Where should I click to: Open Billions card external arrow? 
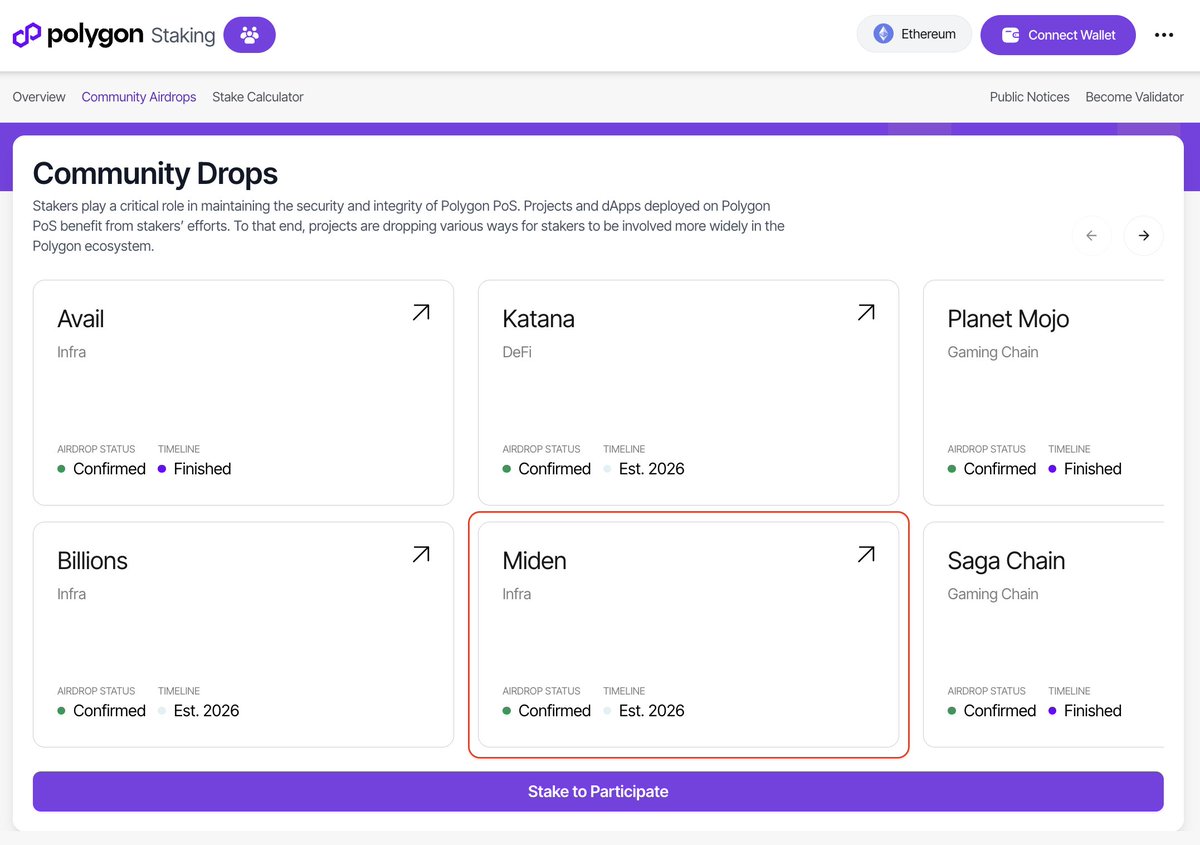click(421, 554)
